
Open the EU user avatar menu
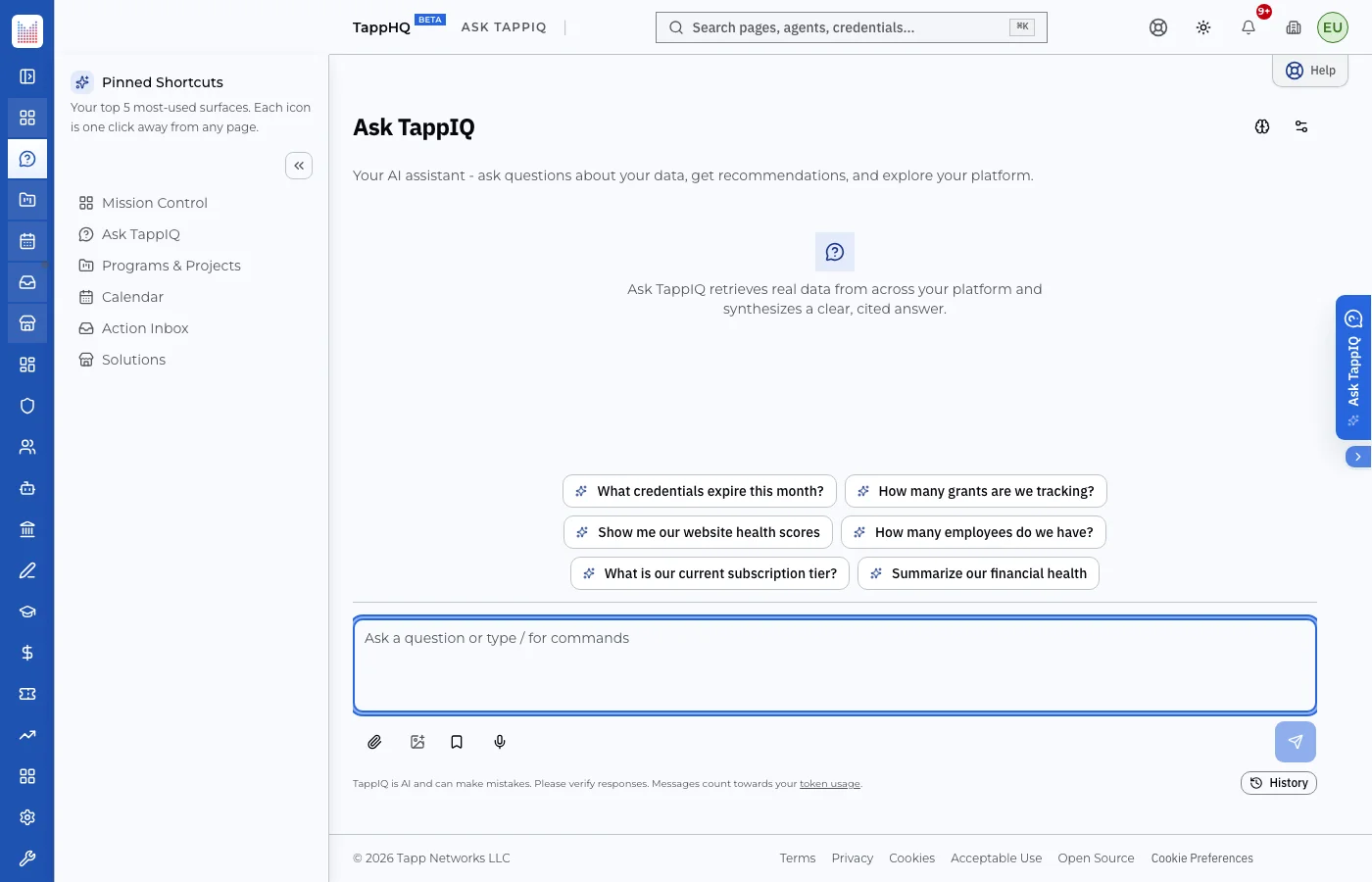[x=1333, y=27]
